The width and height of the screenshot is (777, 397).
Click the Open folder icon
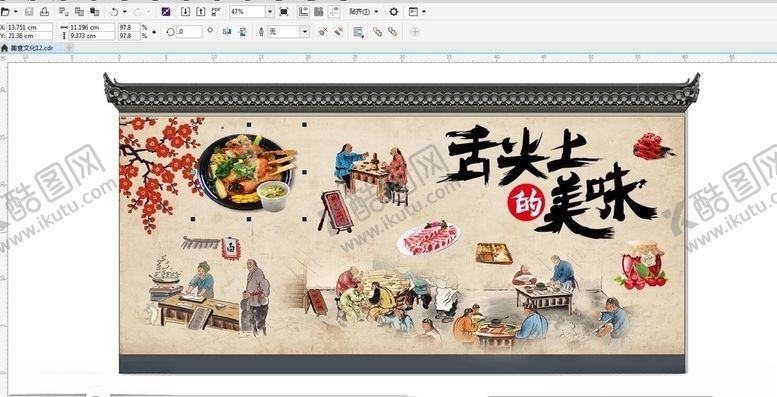click(5, 11)
